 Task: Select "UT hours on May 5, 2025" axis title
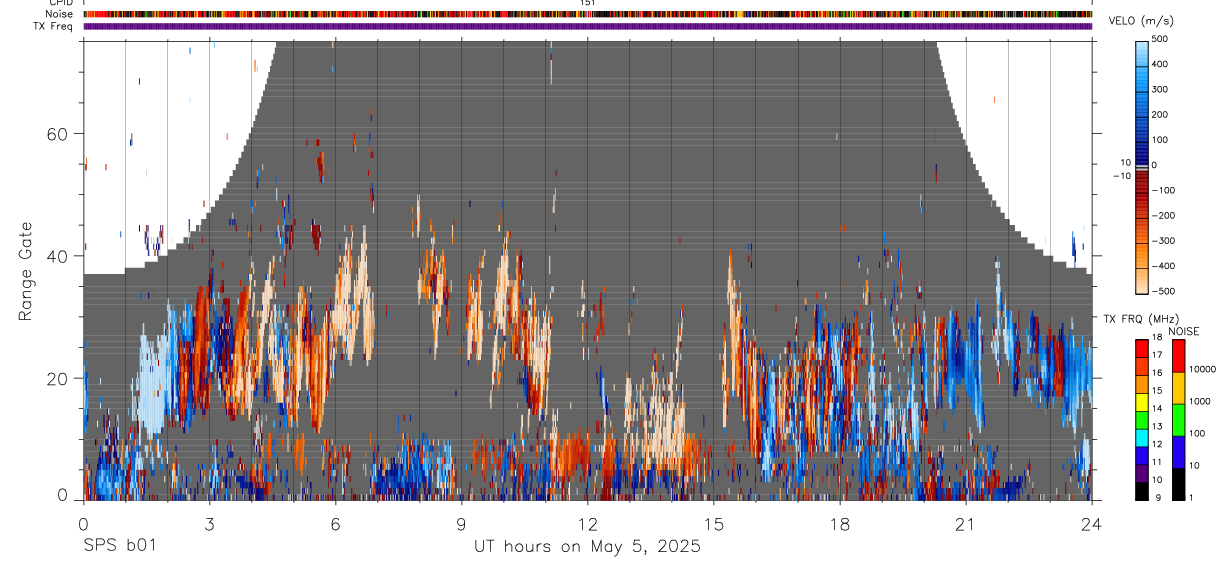click(x=587, y=547)
